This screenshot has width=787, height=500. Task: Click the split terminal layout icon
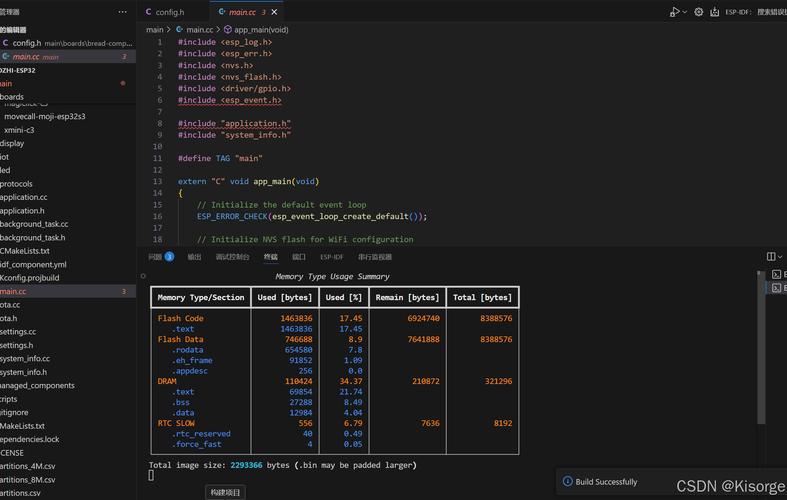point(771,257)
